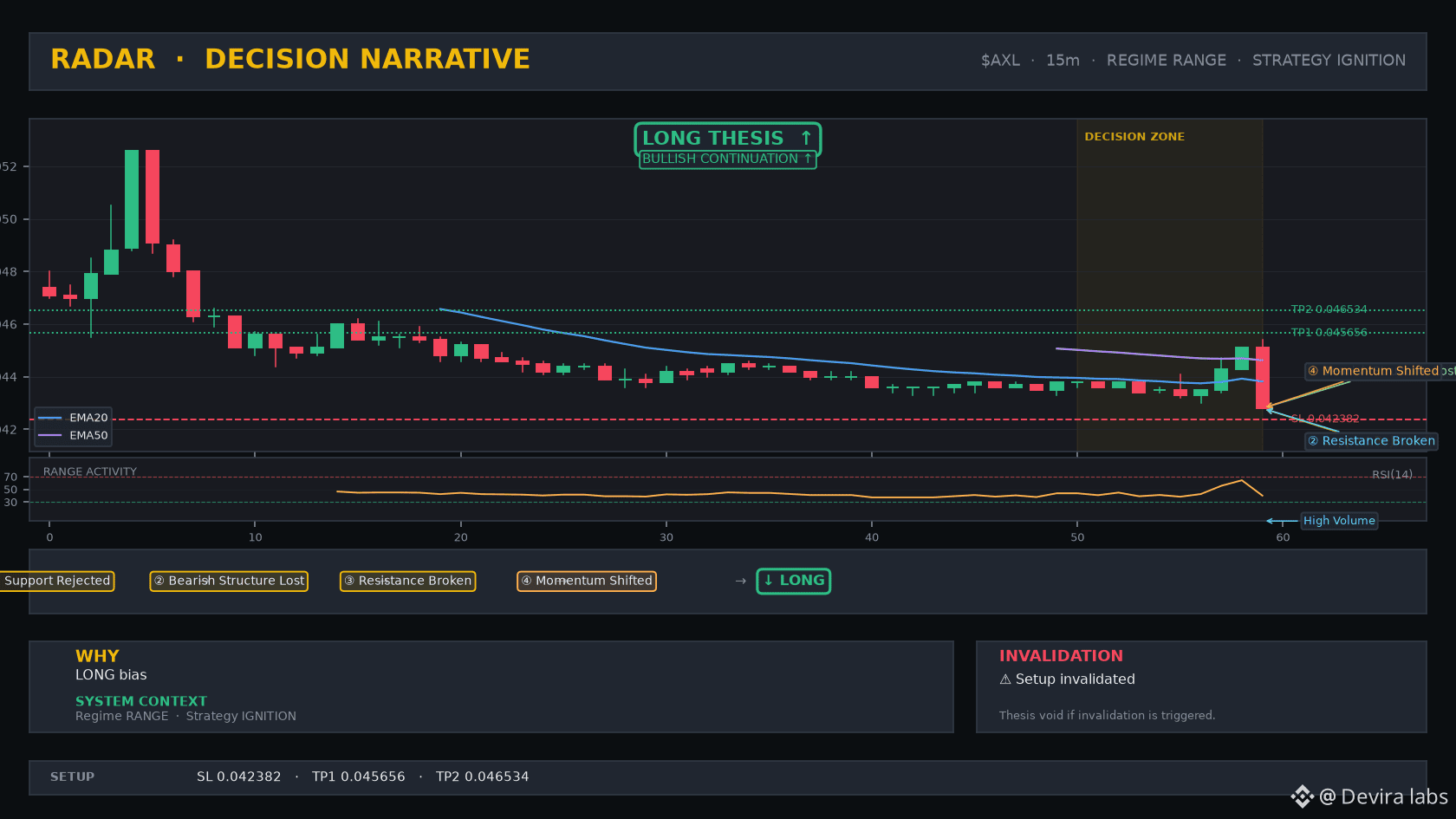Click the RSI(14) indicator label
1456x819 pixels.
[1392, 475]
